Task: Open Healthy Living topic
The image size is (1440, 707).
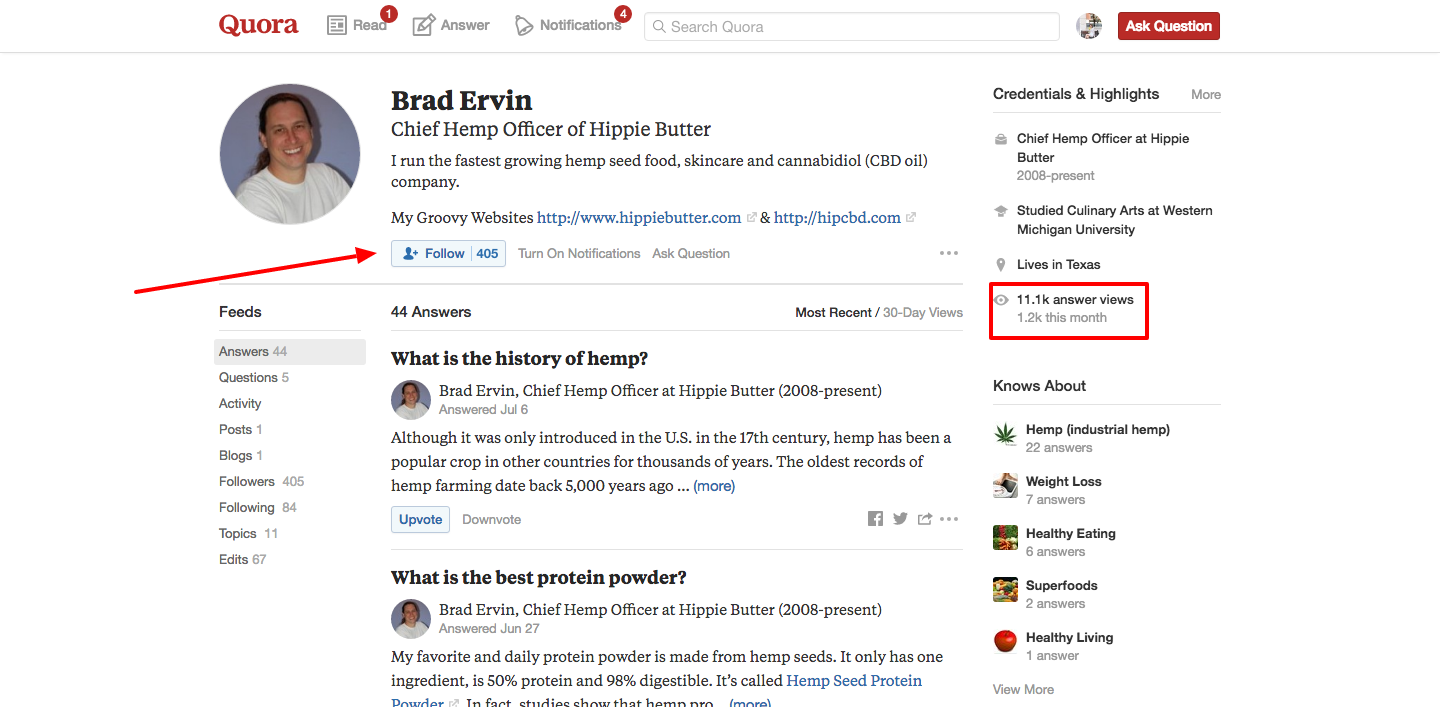Action: point(1069,638)
